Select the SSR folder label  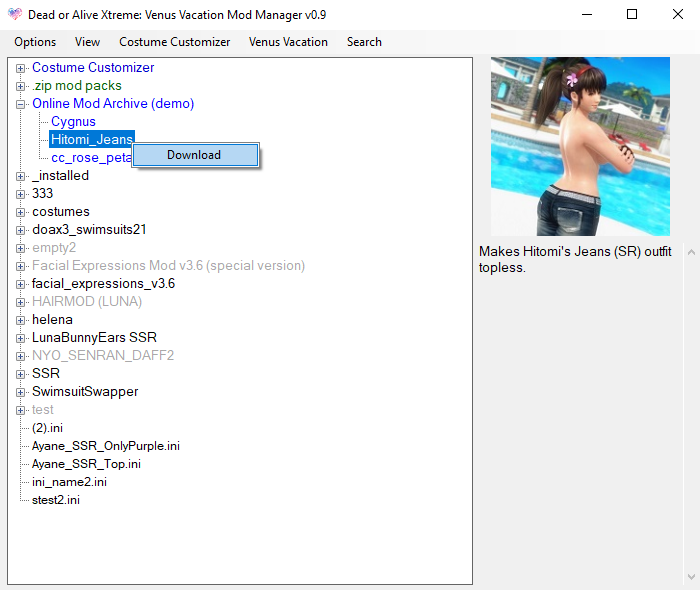pyautogui.click(x=46, y=373)
